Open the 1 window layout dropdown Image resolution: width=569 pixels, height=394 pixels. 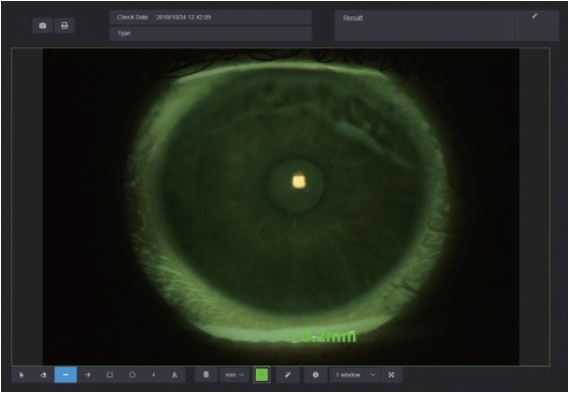(x=355, y=375)
